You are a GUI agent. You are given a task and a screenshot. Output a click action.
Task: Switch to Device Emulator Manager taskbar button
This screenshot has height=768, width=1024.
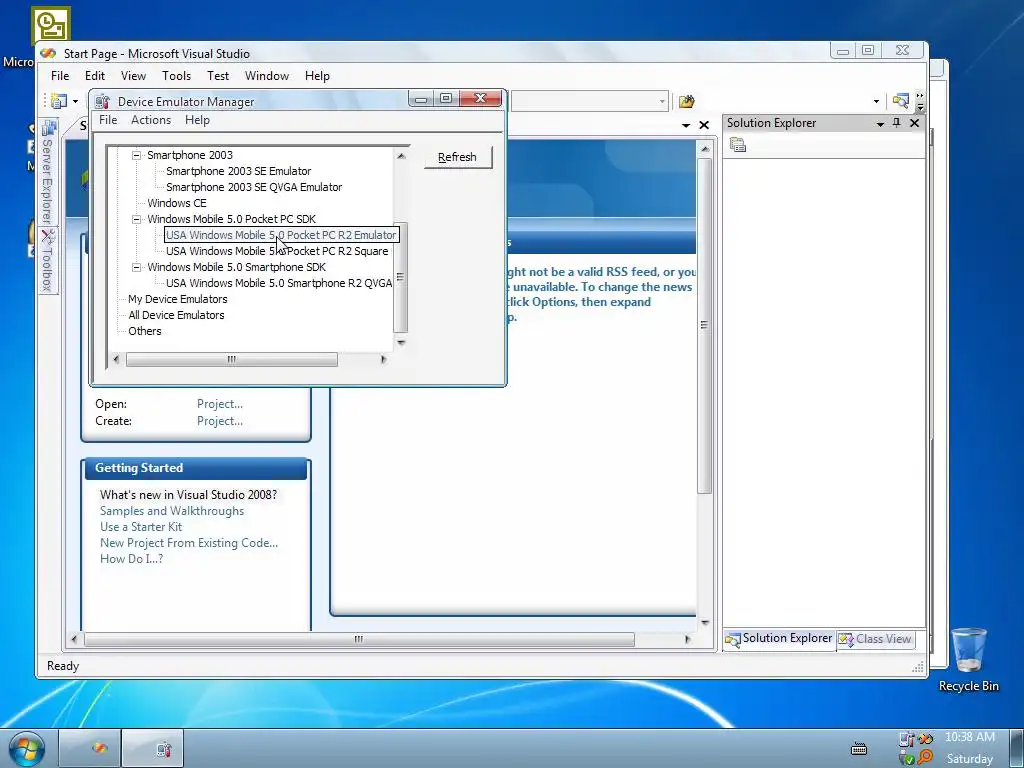click(x=153, y=748)
